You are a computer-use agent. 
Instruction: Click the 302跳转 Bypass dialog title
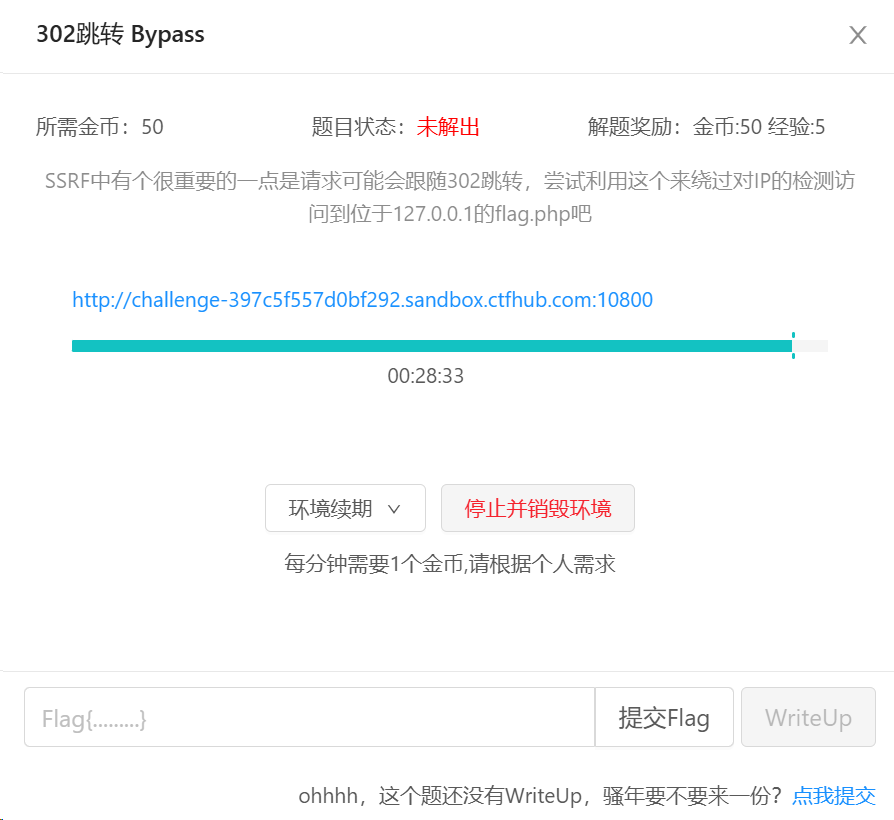(120, 35)
